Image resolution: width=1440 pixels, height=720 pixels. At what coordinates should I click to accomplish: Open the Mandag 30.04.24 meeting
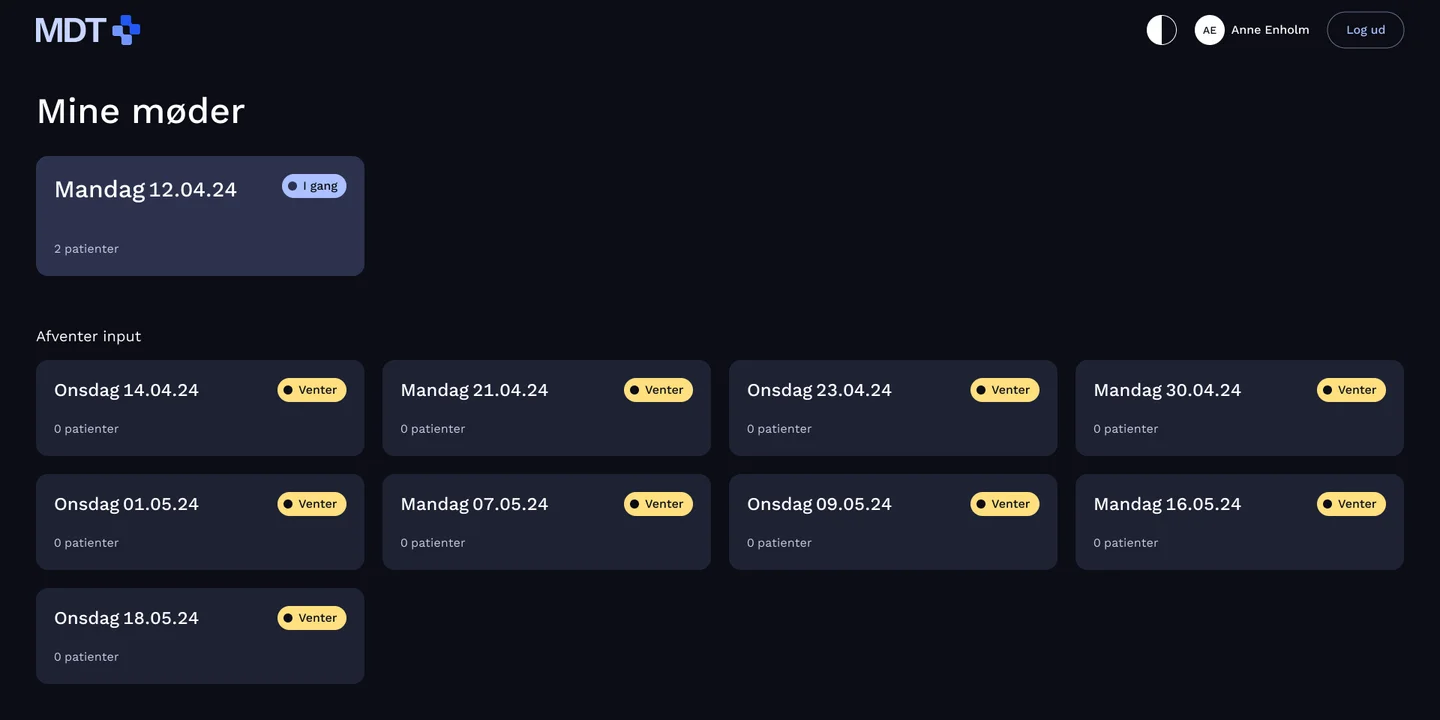[x=1240, y=408]
